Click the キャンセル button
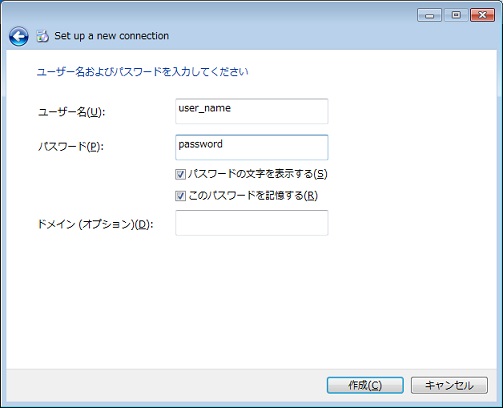Screen dimensions: 503x408 pos(449,385)
